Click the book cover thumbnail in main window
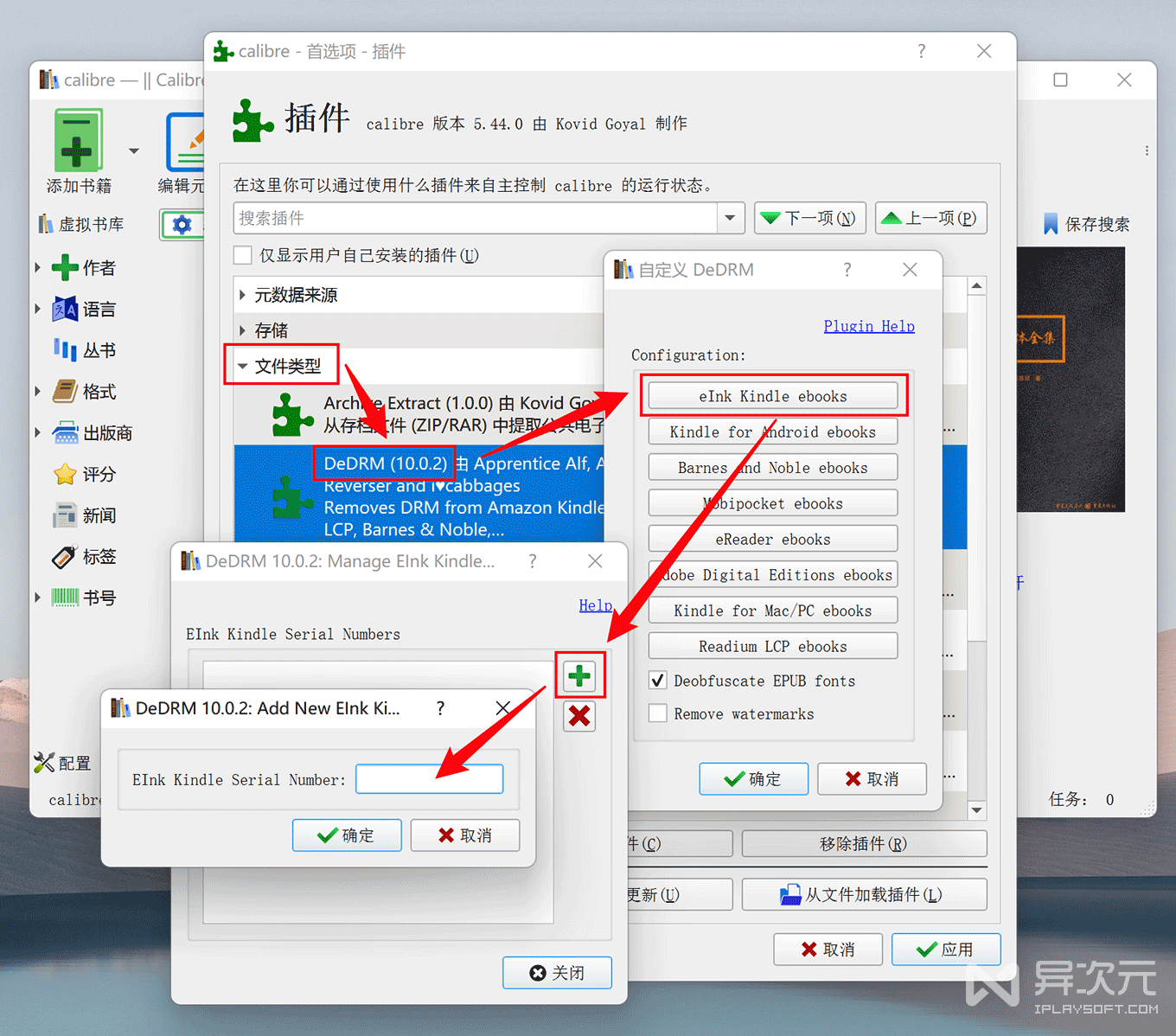This screenshot has width=1176, height=1036. (1071, 380)
